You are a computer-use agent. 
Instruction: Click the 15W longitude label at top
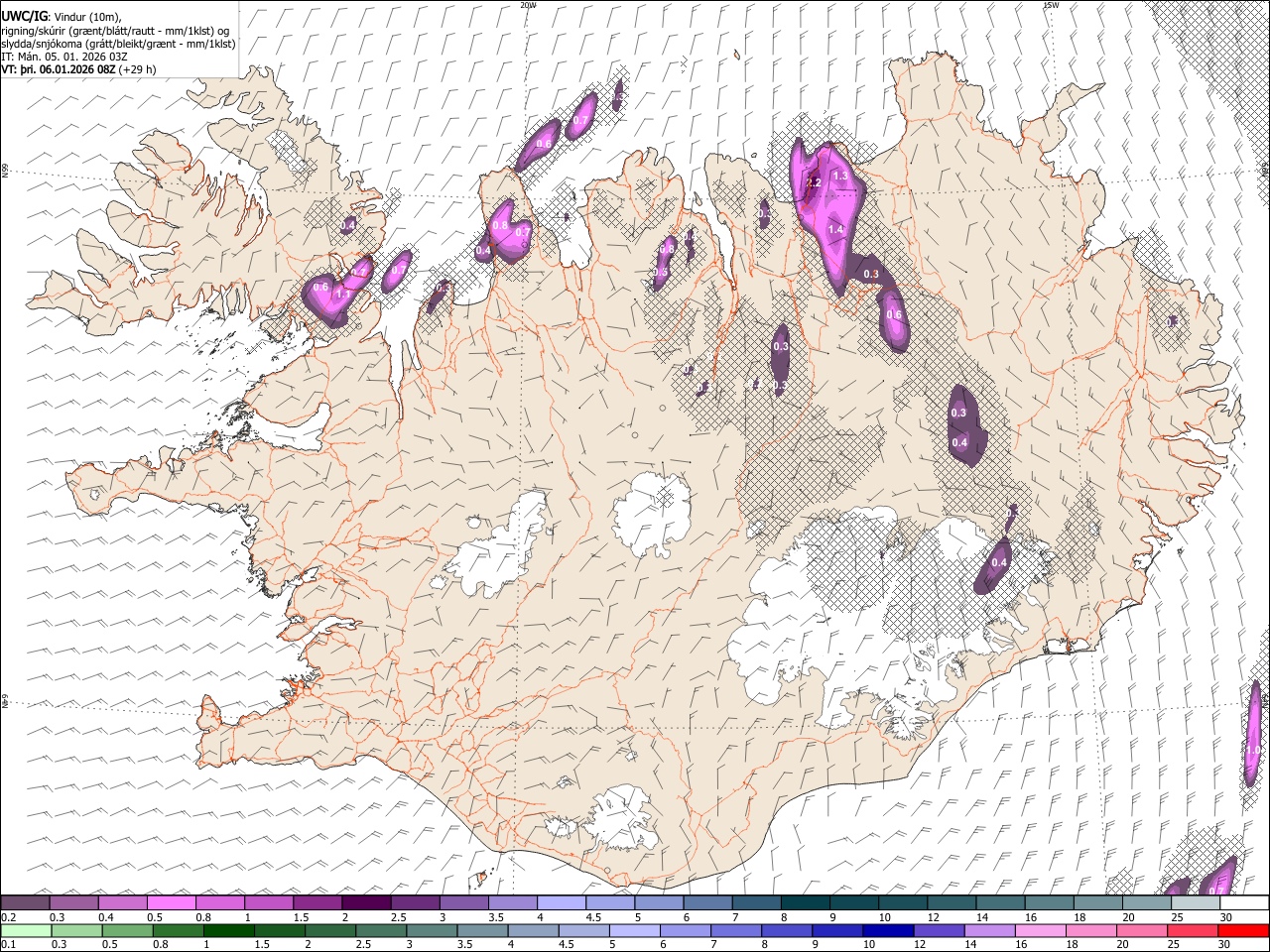tap(1051, 5)
